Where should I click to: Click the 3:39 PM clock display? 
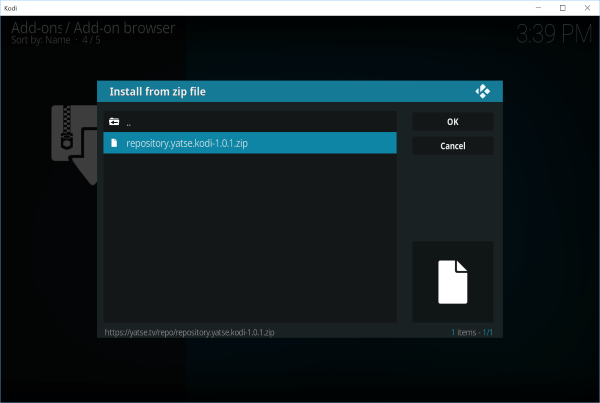tap(553, 34)
